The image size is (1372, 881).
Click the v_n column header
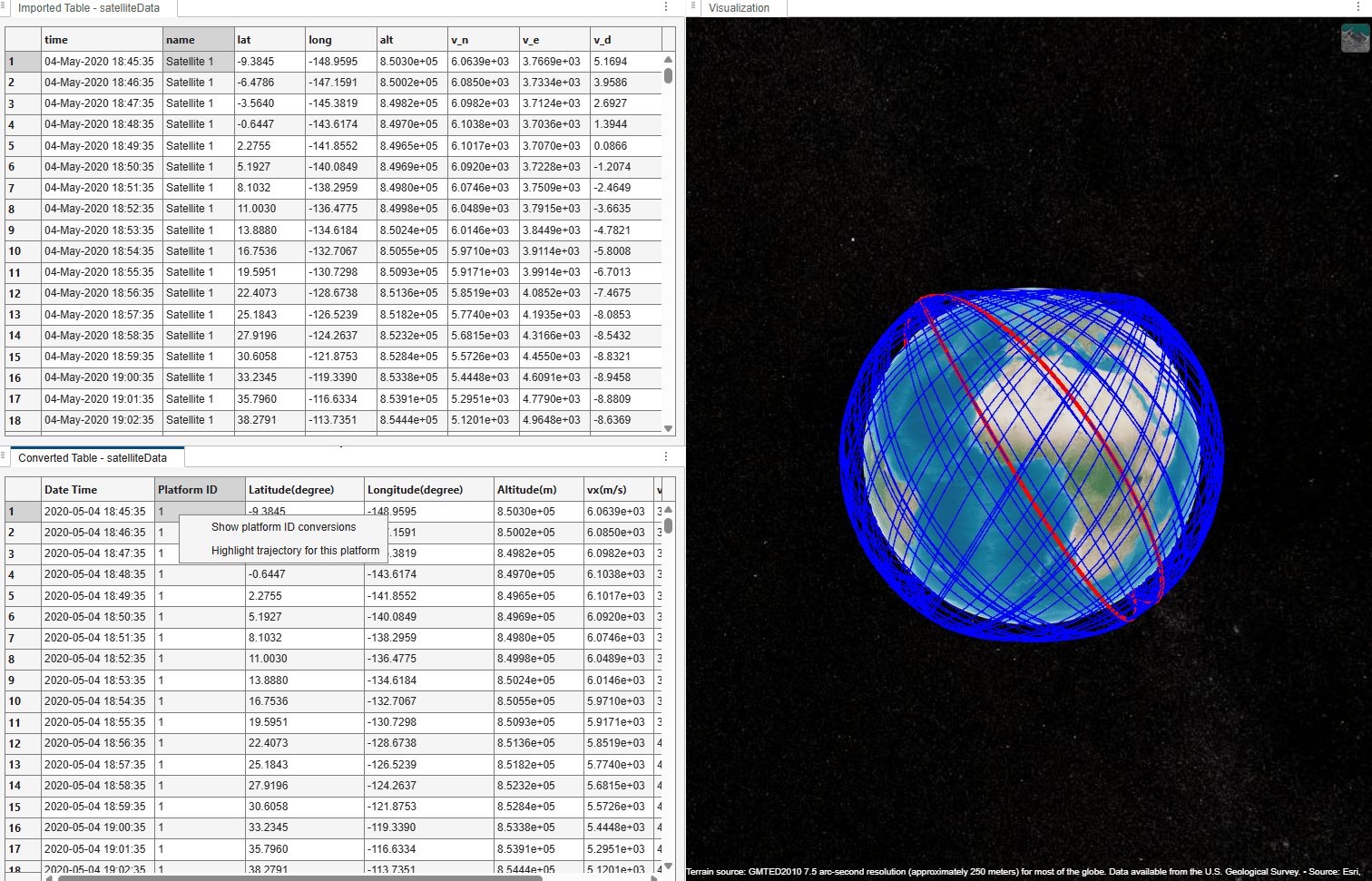pyautogui.click(x=484, y=40)
